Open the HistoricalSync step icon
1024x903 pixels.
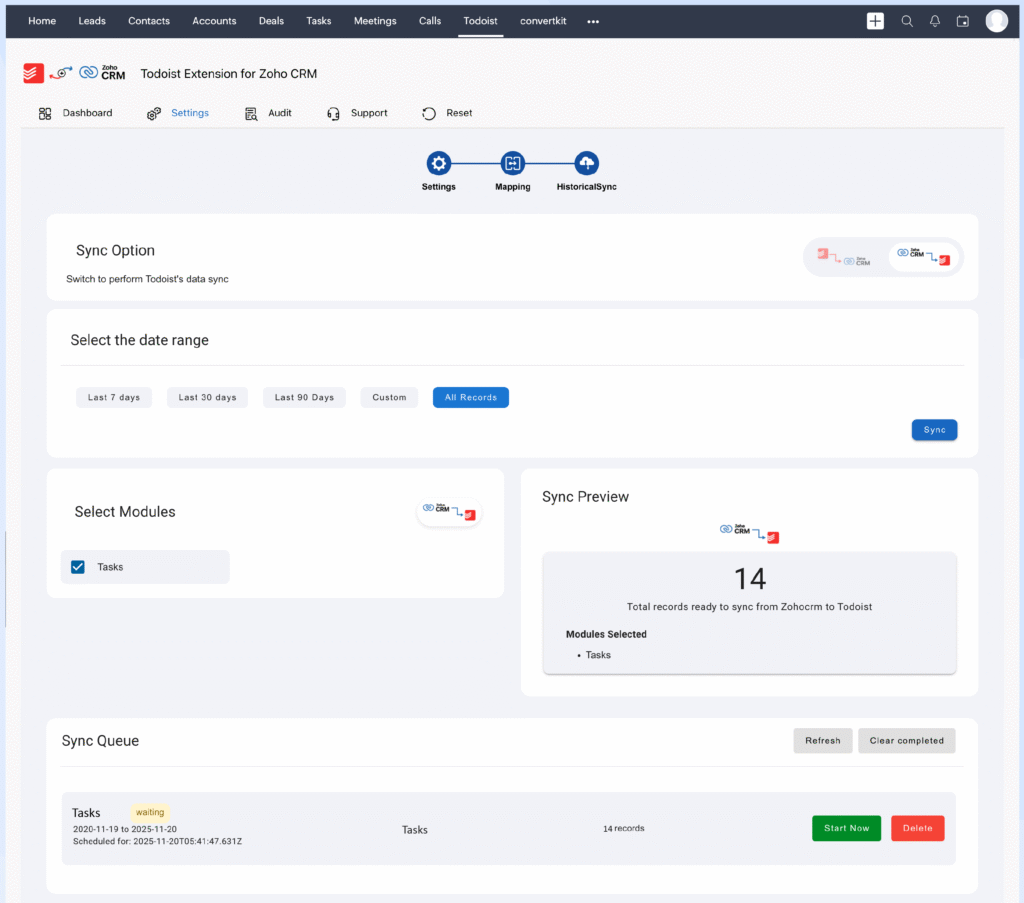[586, 162]
